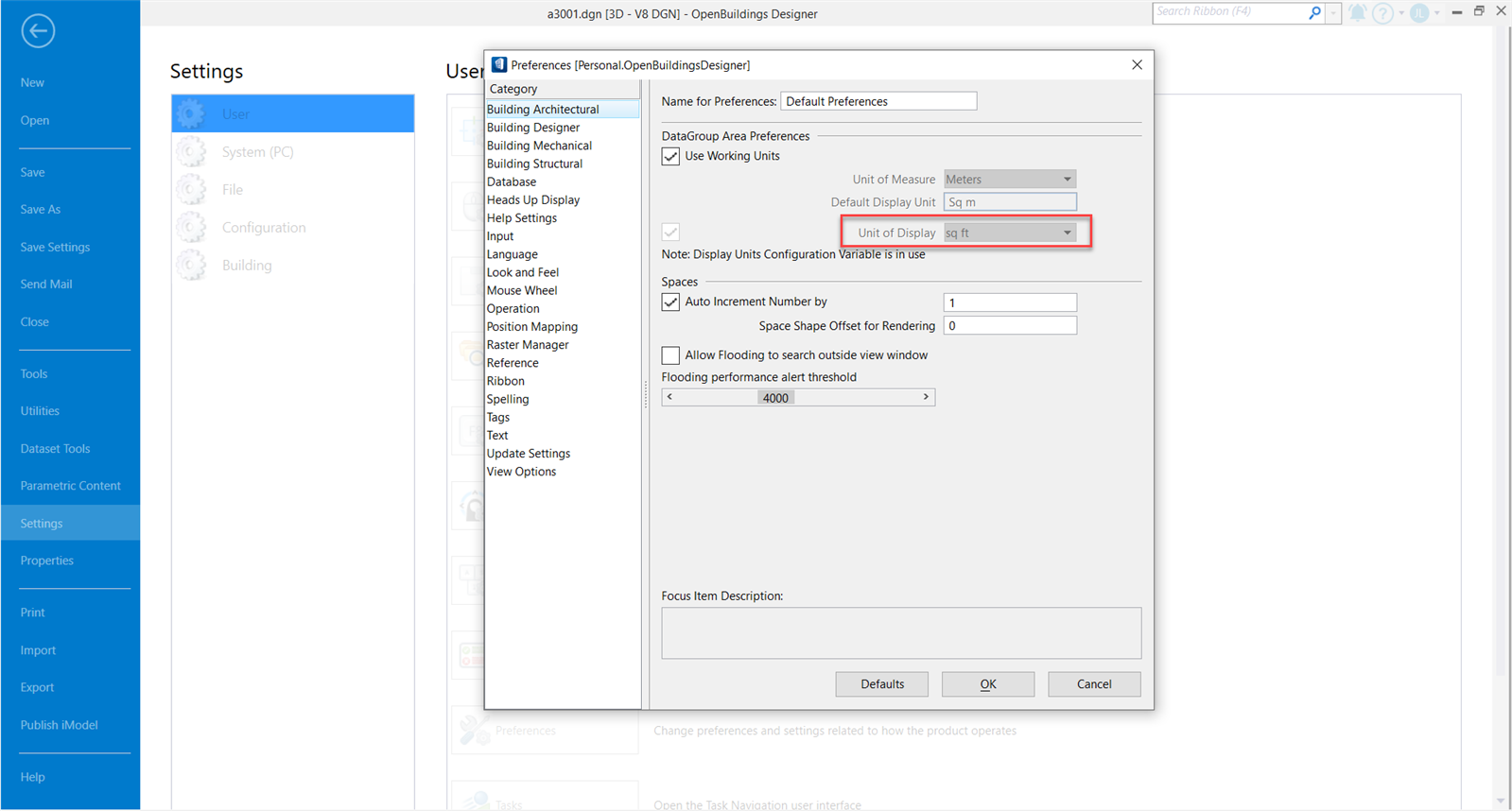The width and height of the screenshot is (1512, 811).
Task: Toggle Use Working Units checkbox
Action: [670, 156]
